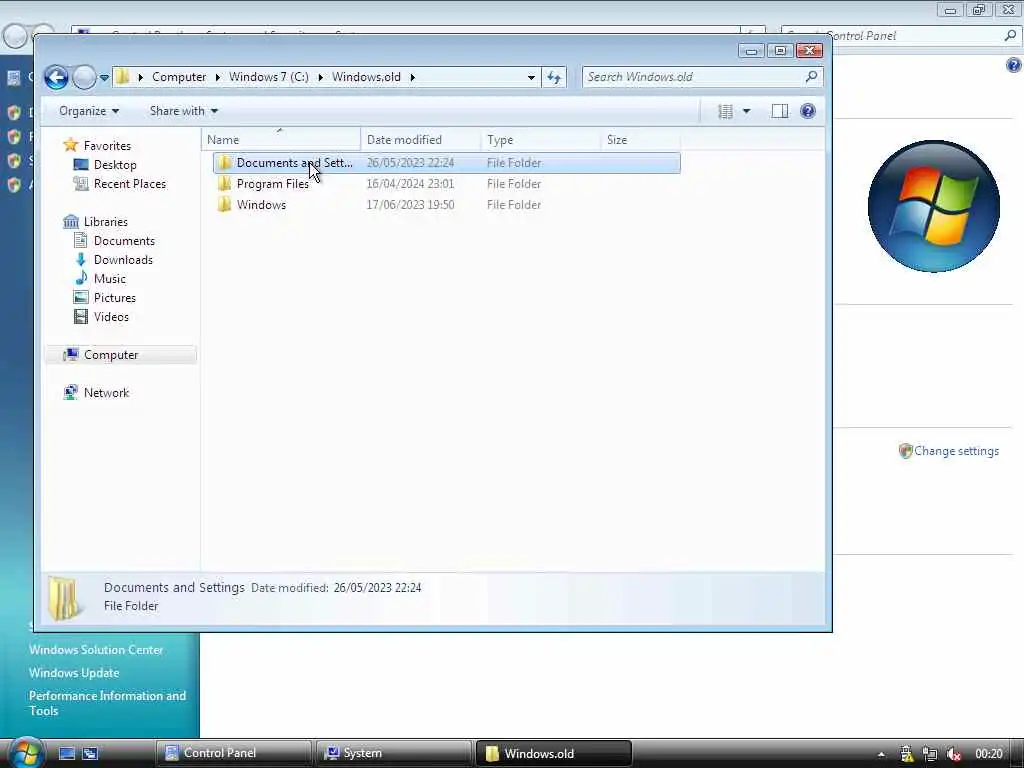Refresh the Windows.old folder view

point(554,77)
